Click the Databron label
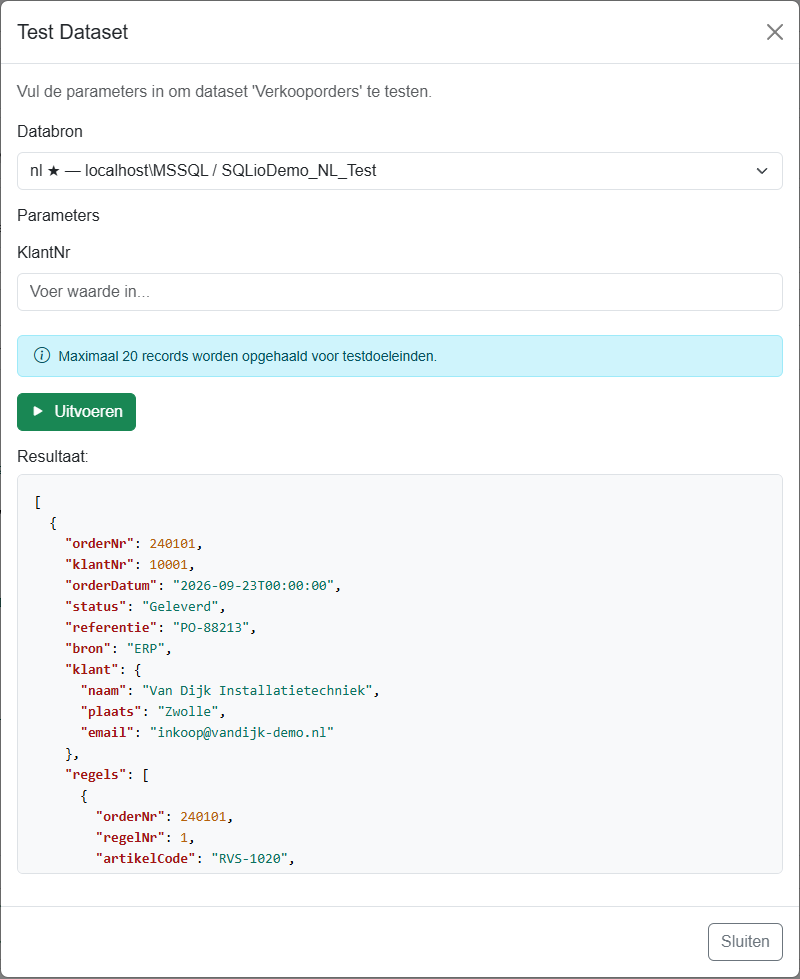Screen dimensions: 800x979 (x=50, y=132)
